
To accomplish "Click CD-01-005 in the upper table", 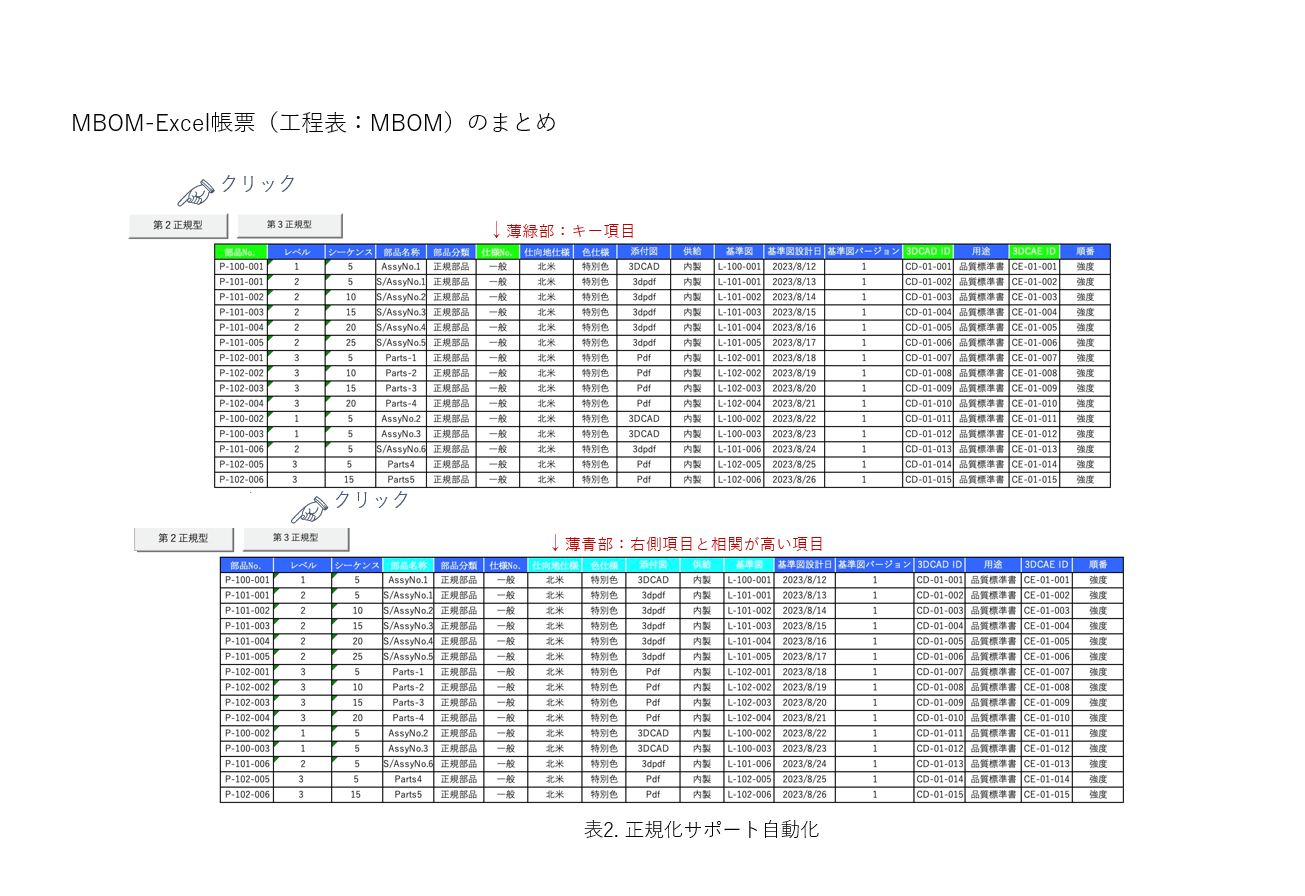I will click(x=928, y=327).
